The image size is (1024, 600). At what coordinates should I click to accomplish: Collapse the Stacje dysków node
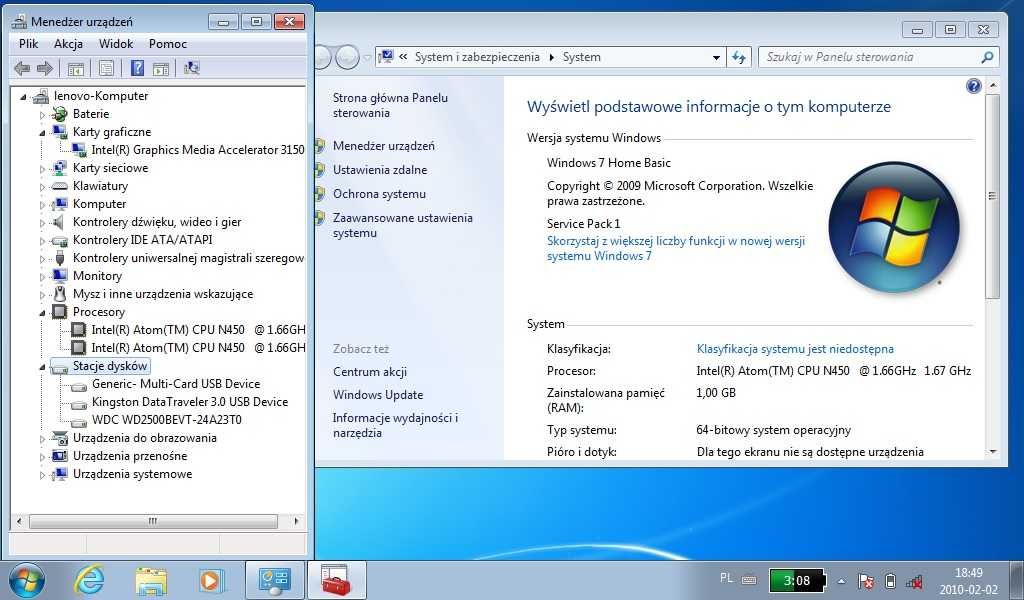[x=42, y=367]
